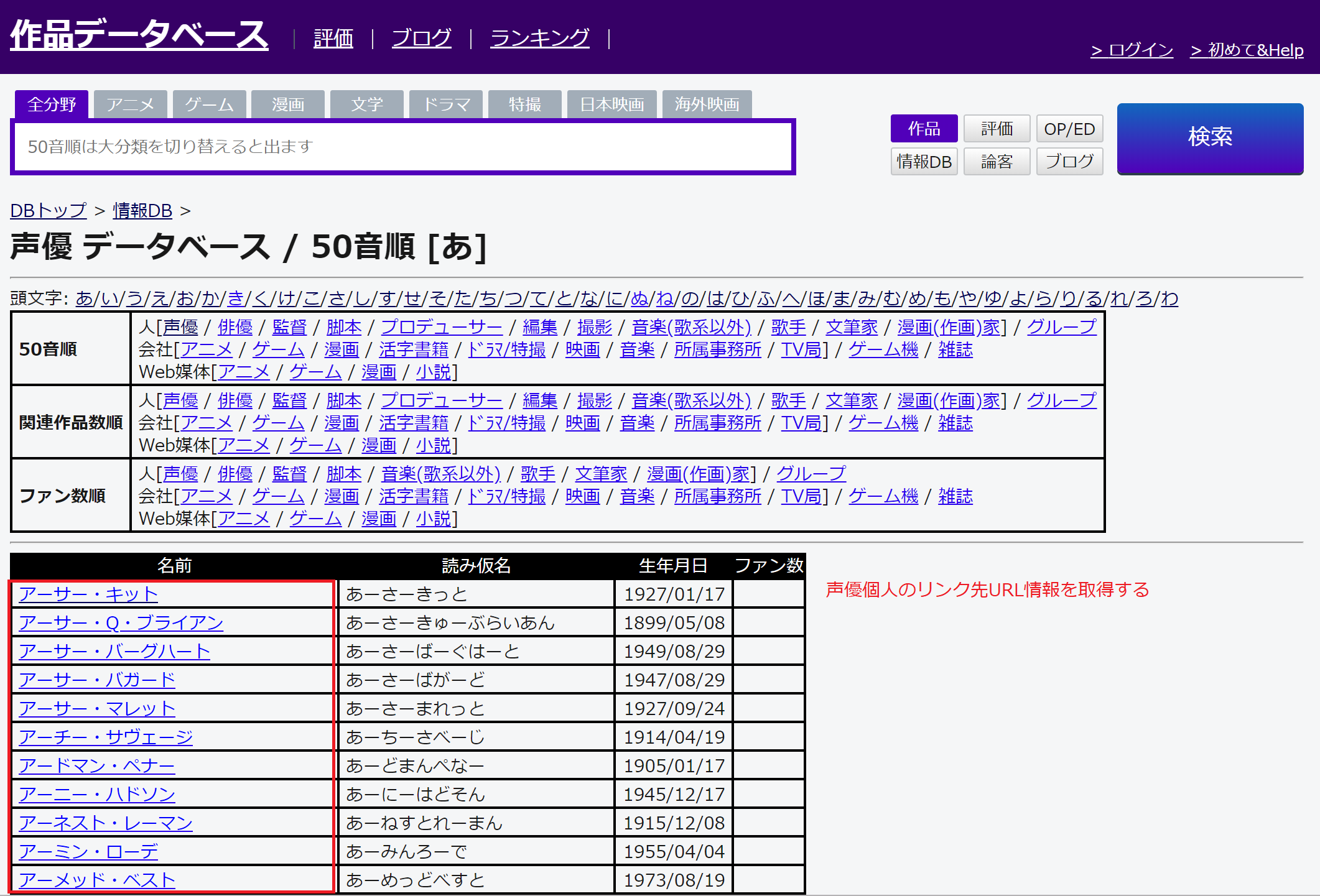Switch to the アニメ category tab
Image resolution: width=1320 pixels, height=896 pixels.
(131, 104)
